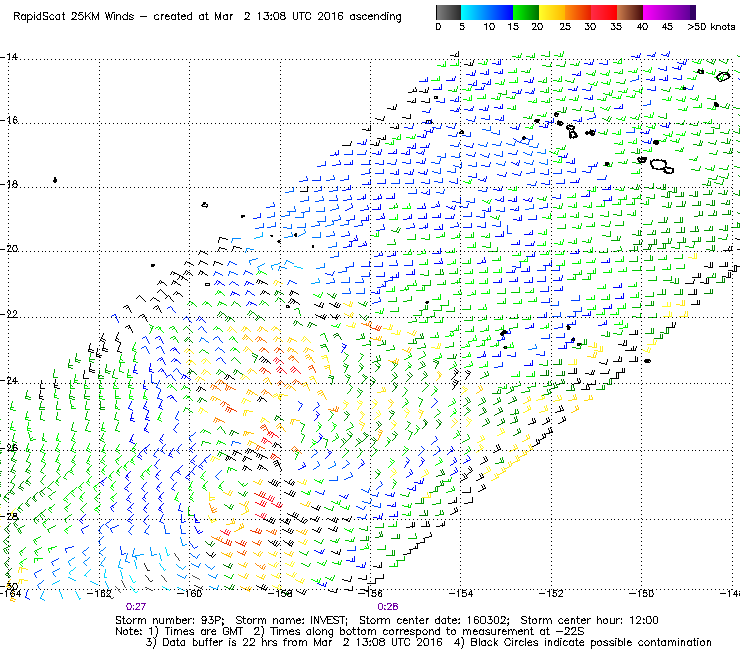Click the 'Storm number: 93P;' text

point(170,620)
